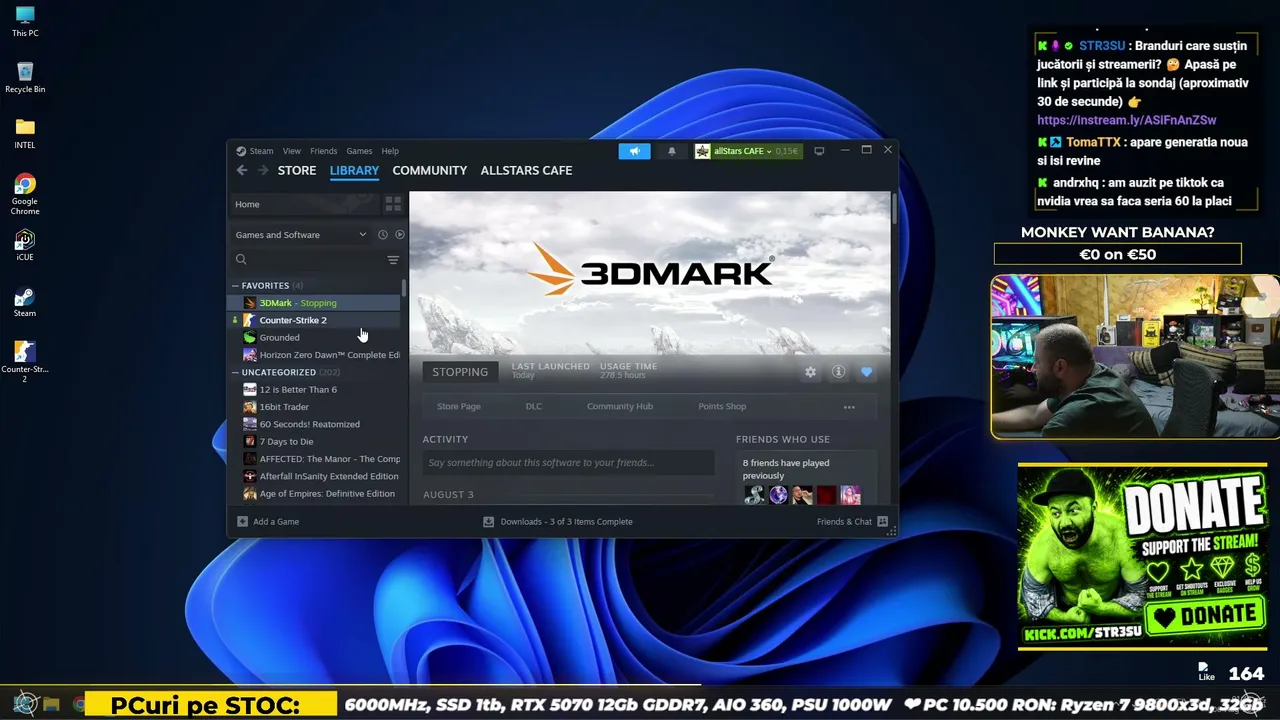Toggle the ready-to-play filter icon
1280x720 pixels.
tap(399, 235)
